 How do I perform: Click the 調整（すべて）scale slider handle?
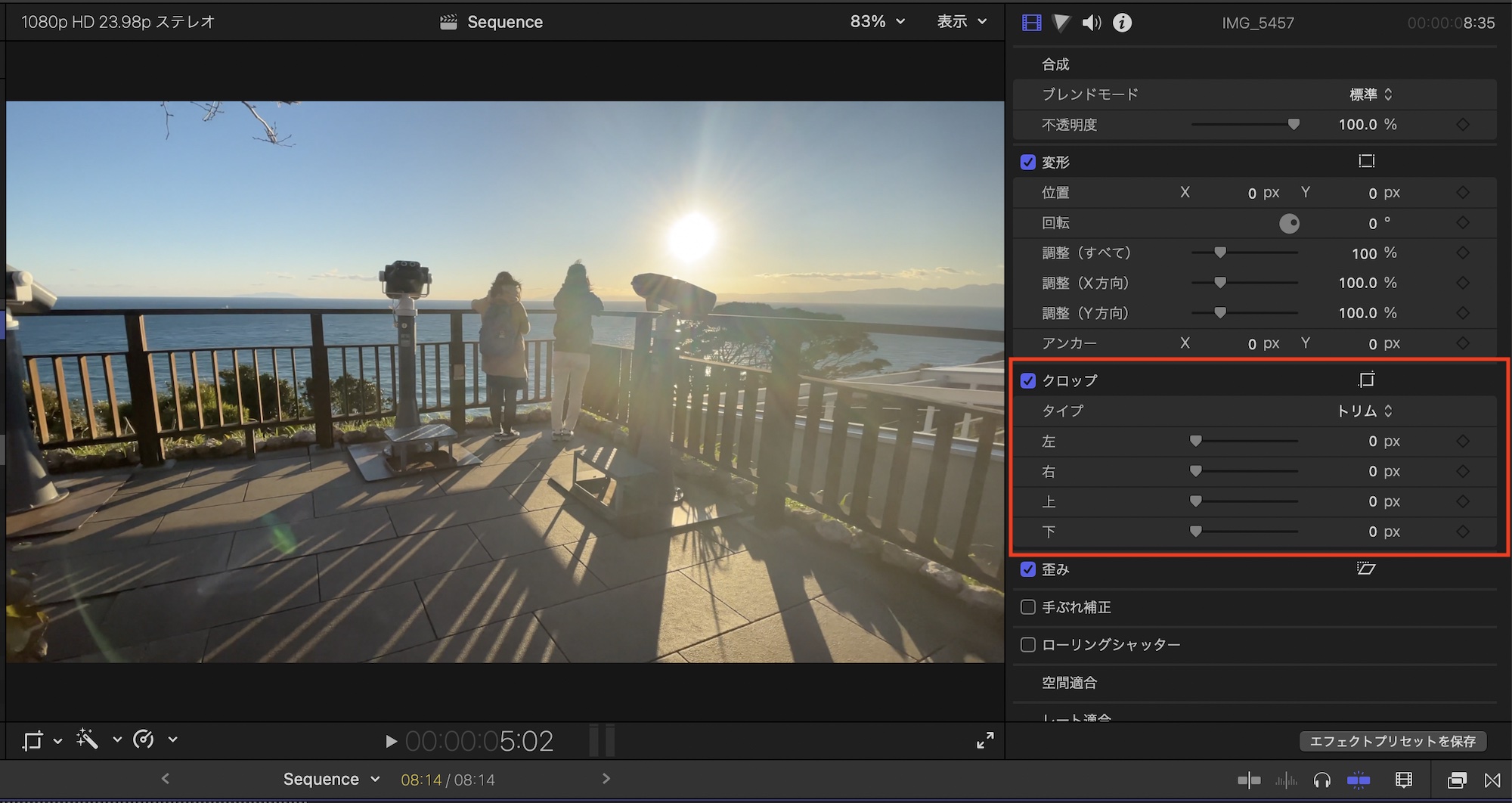click(x=1220, y=253)
